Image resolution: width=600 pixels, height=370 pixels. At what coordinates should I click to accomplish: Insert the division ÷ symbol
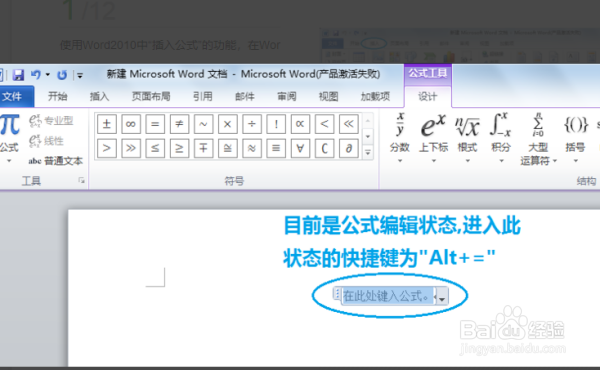pyautogui.click(x=251, y=124)
